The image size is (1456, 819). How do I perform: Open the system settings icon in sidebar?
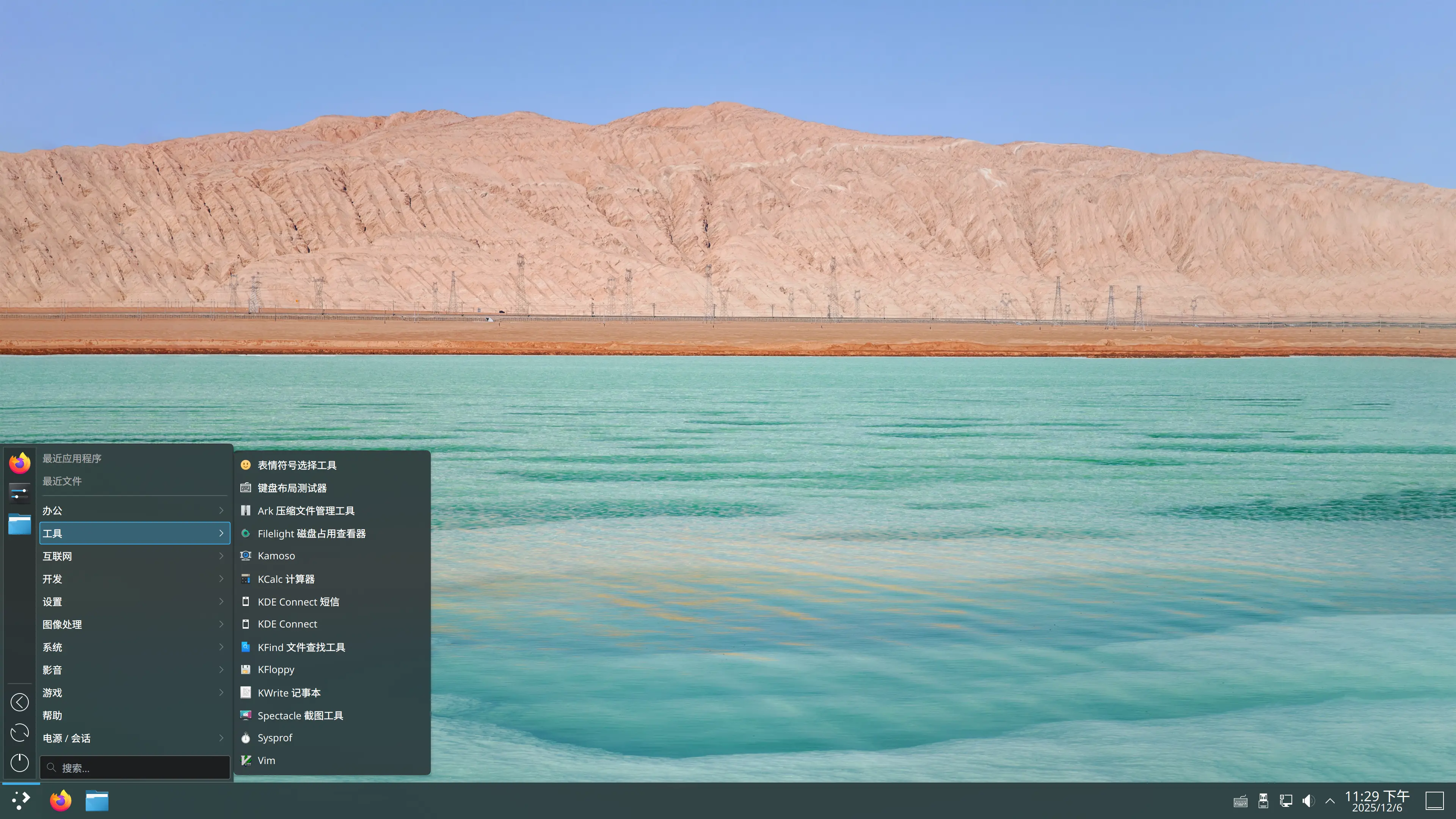tap(20, 493)
